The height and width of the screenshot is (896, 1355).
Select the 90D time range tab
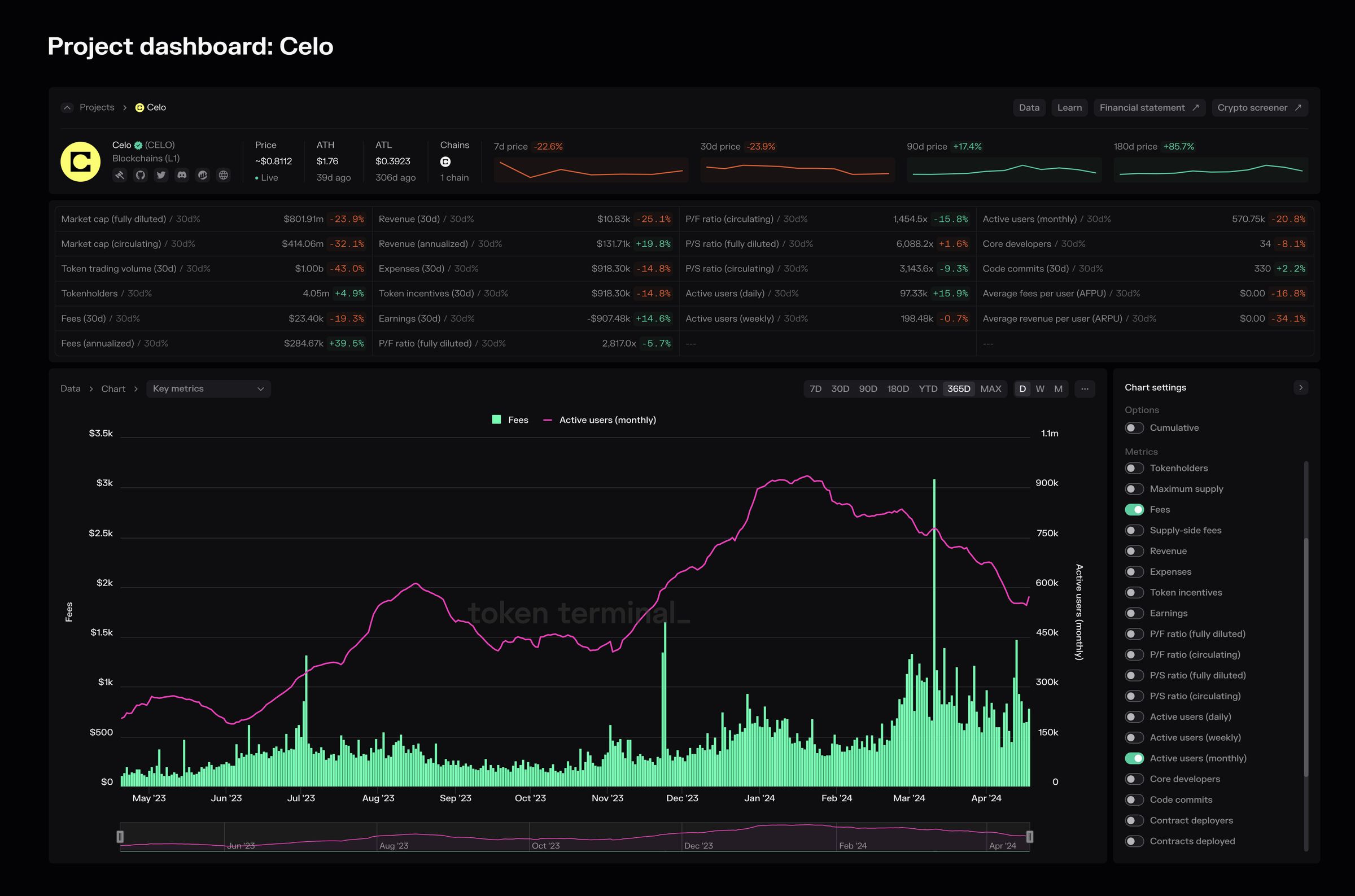click(868, 388)
